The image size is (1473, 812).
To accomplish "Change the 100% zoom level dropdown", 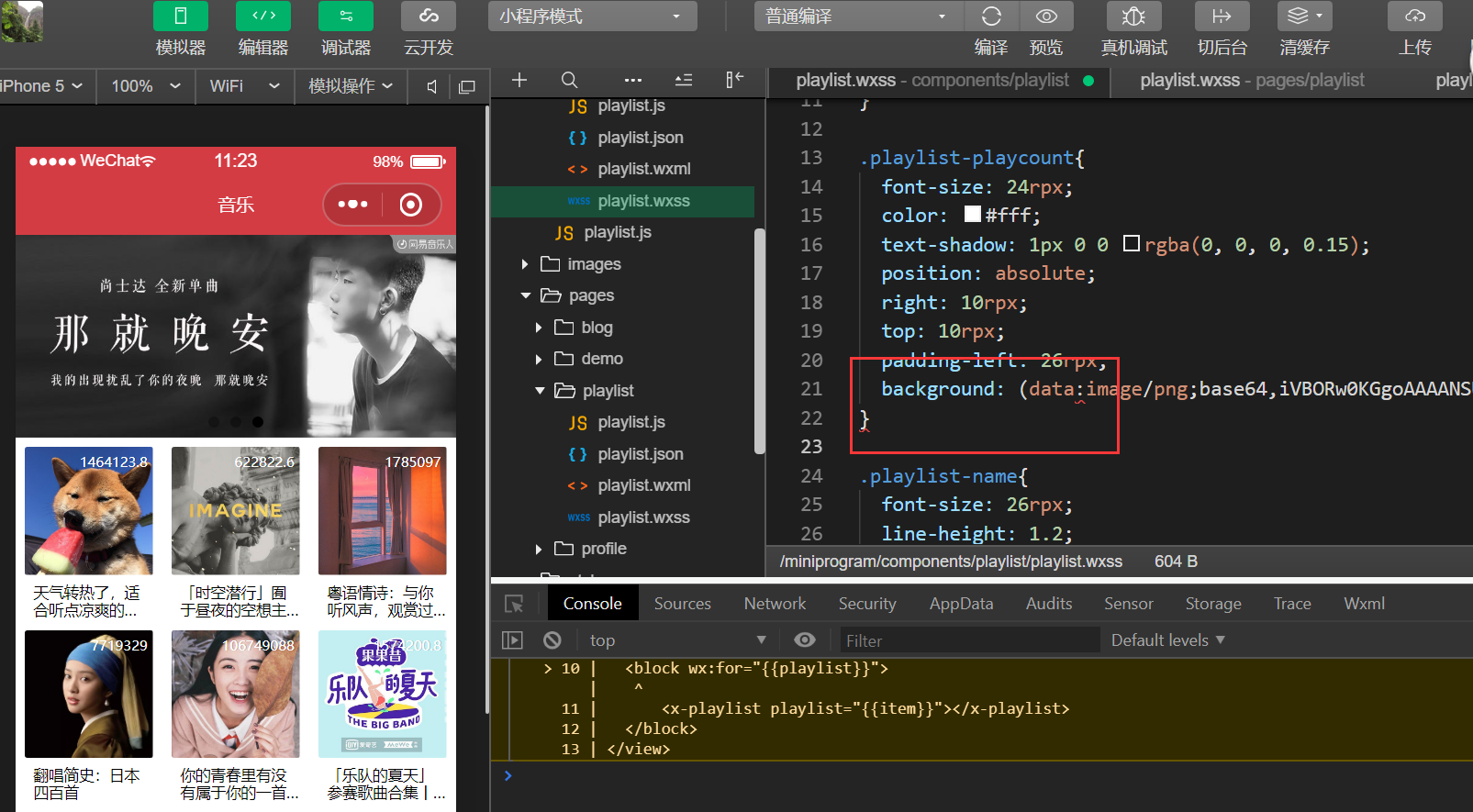I will 145,85.
